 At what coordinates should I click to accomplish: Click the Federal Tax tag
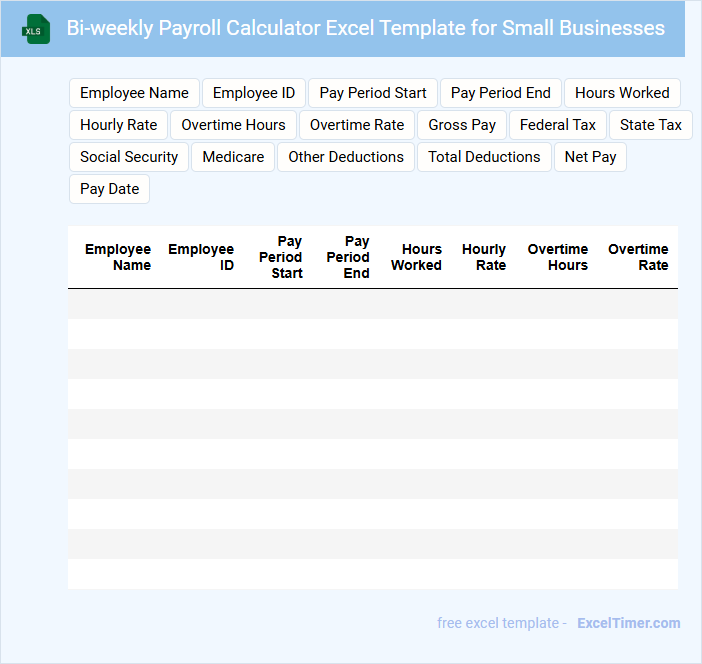pos(558,125)
